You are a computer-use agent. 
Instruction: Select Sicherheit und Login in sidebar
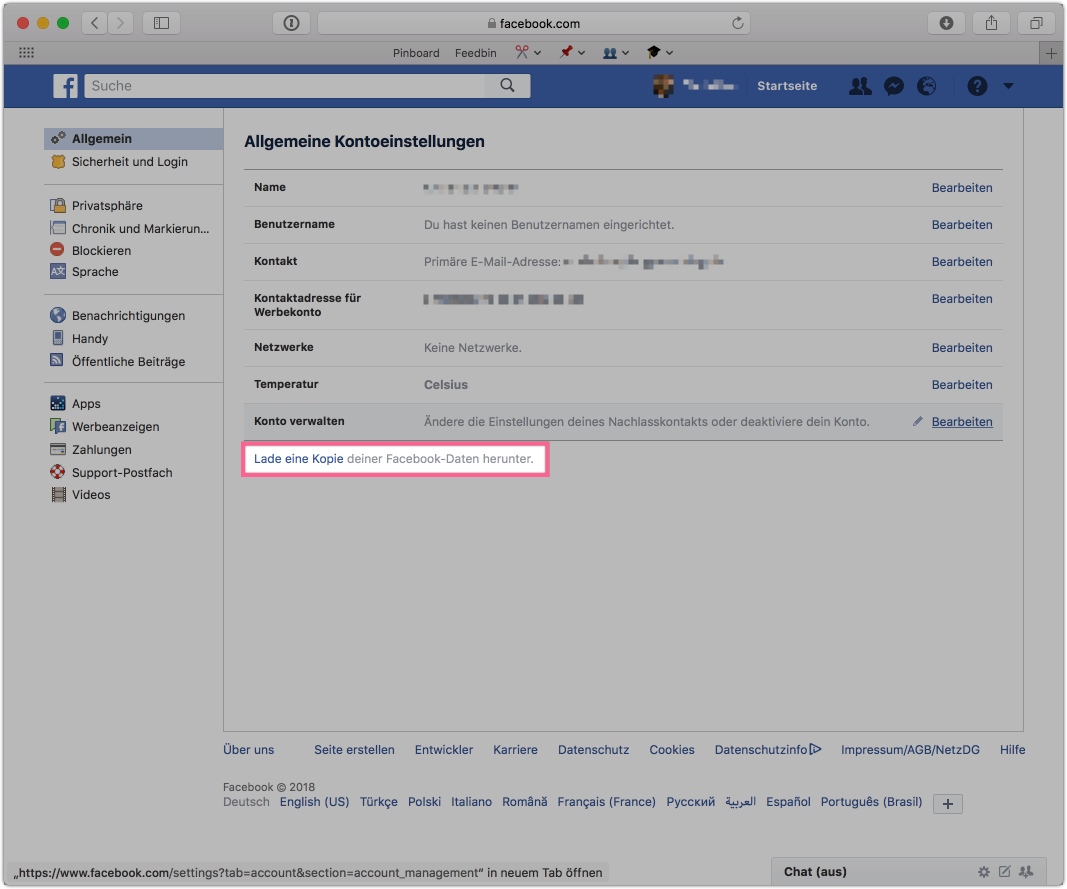coord(129,162)
